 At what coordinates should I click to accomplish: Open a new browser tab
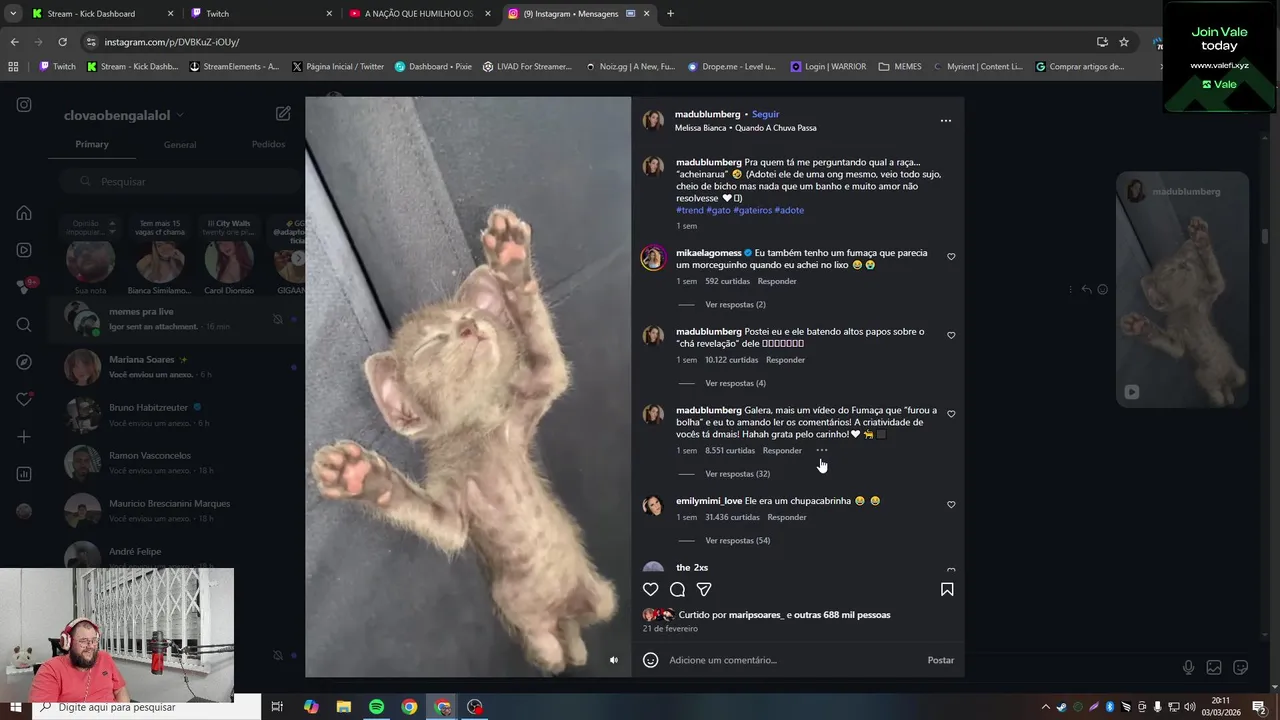[670, 14]
